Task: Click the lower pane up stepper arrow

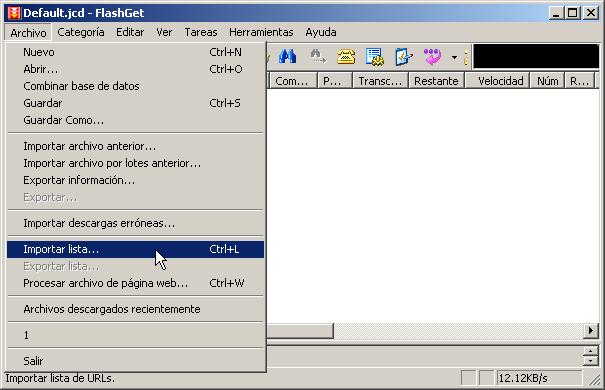Action: (x=590, y=351)
